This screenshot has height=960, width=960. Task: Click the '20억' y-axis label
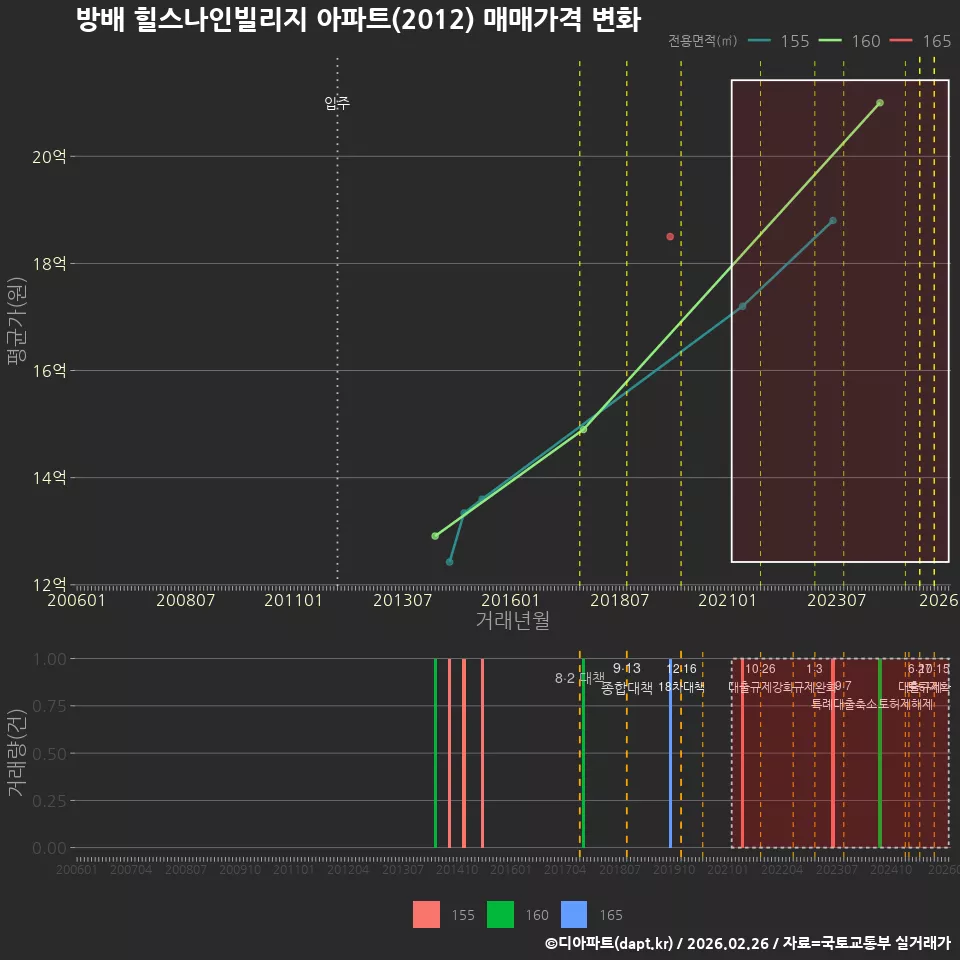(x=49, y=157)
